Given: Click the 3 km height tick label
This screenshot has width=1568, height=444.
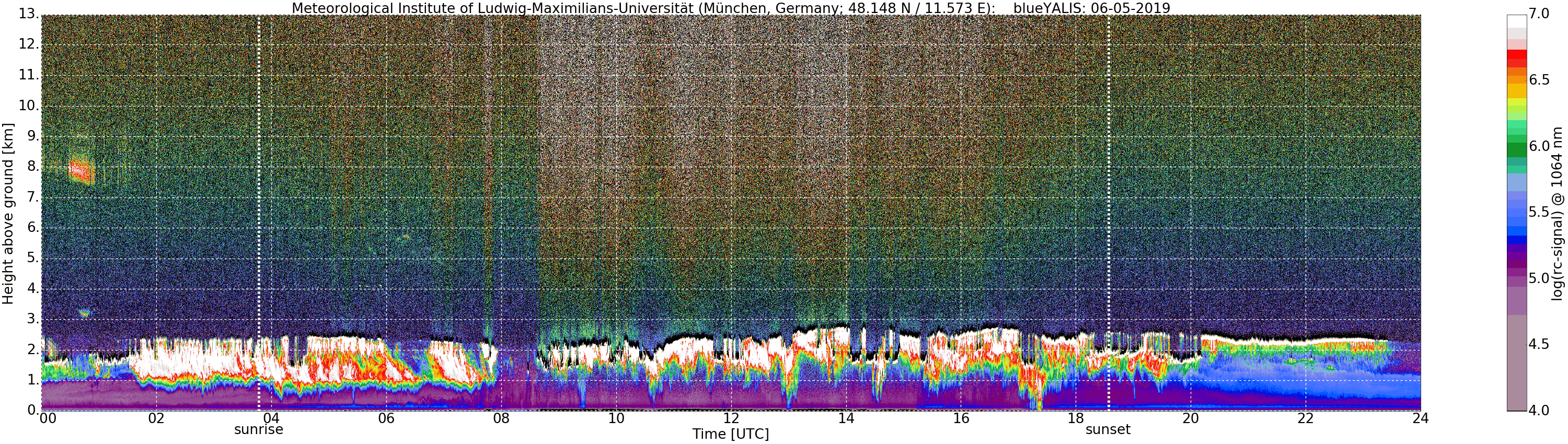Looking at the screenshot, I should (x=33, y=319).
